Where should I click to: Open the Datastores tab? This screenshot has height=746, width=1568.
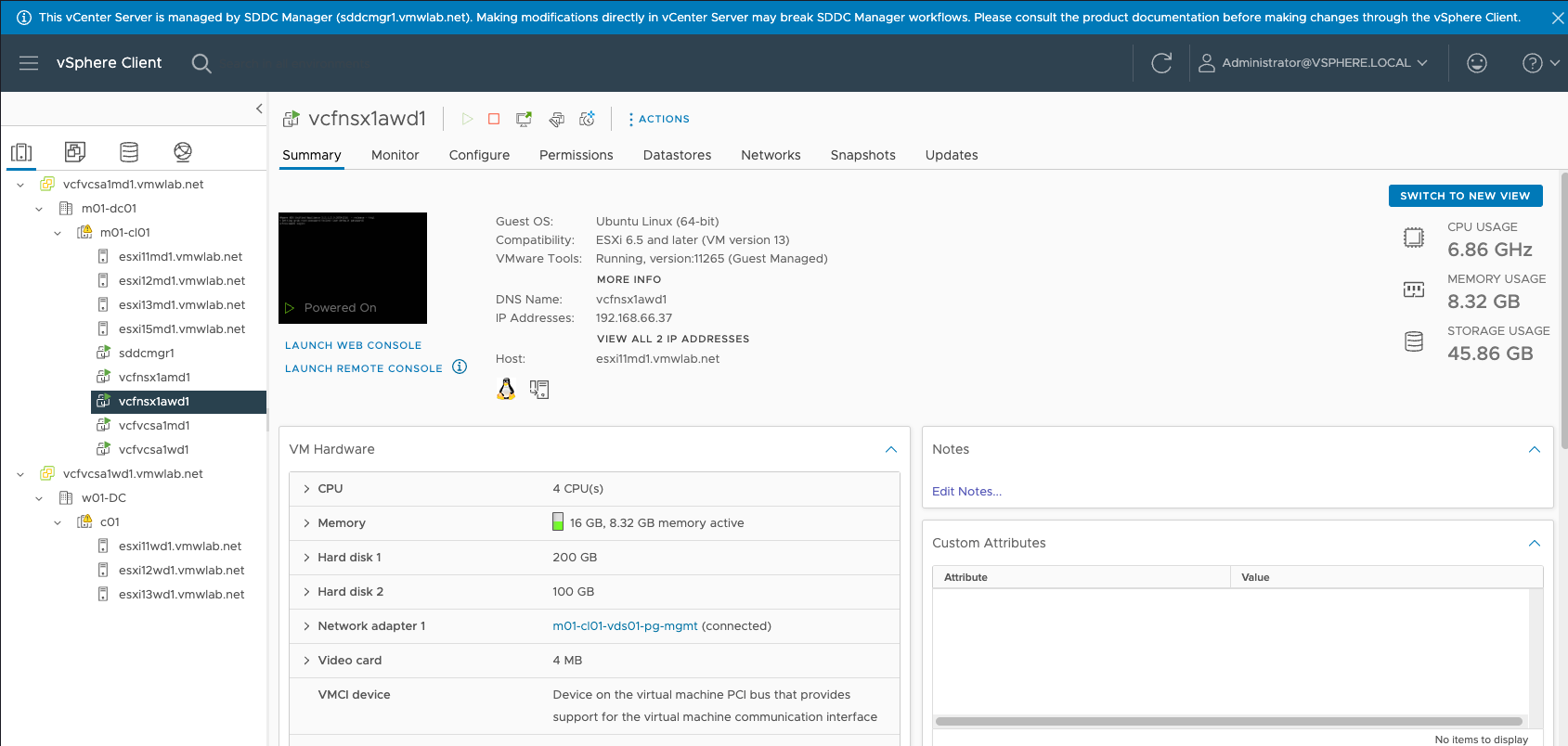click(x=678, y=155)
